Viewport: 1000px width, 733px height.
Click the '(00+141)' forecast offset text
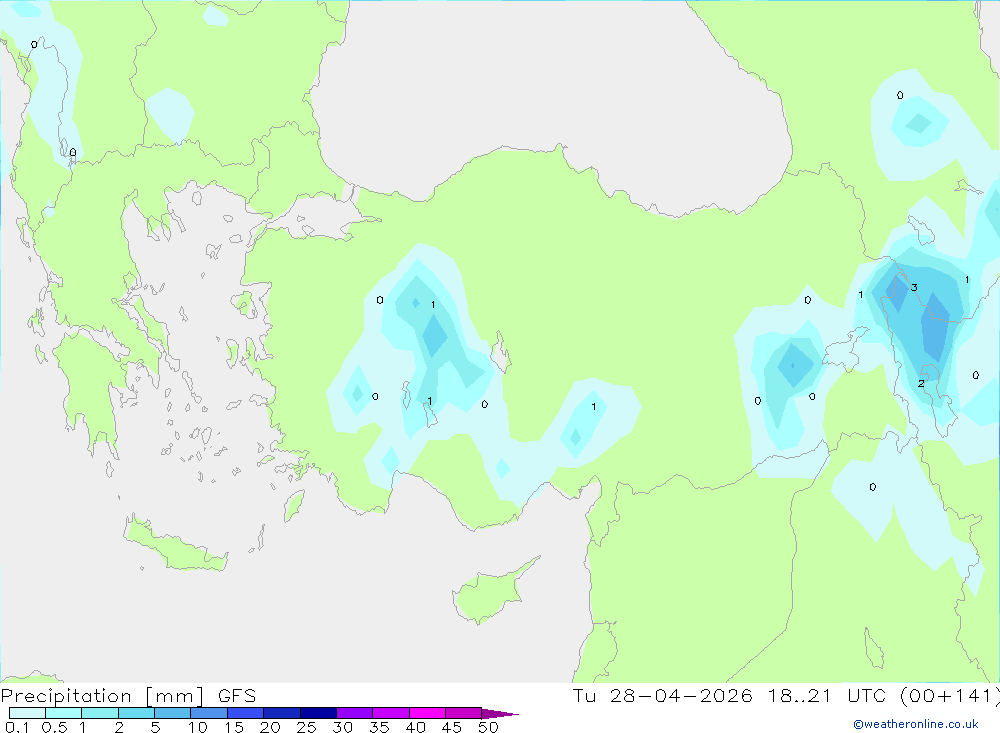(950, 695)
